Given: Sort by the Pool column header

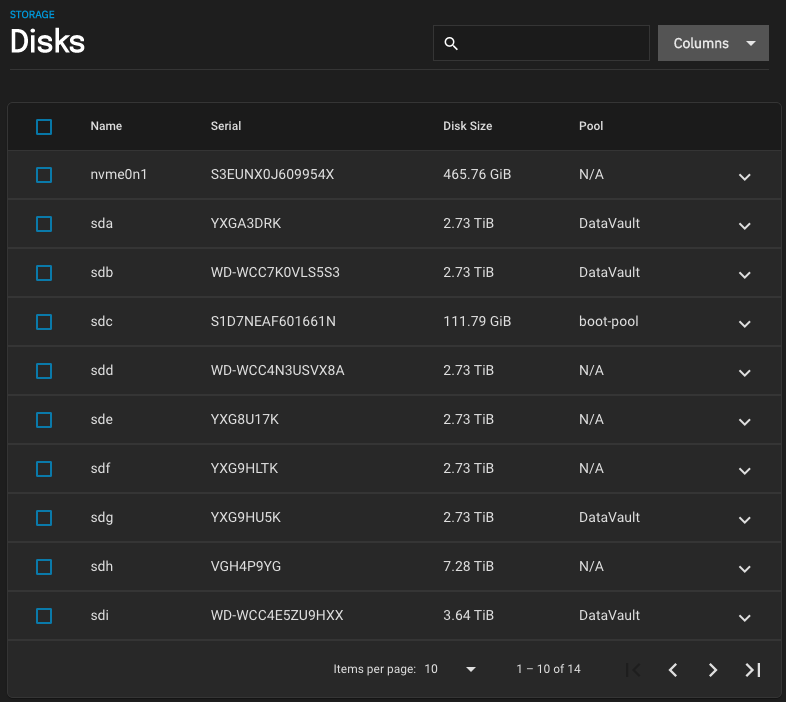Looking at the screenshot, I should tap(591, 126).
